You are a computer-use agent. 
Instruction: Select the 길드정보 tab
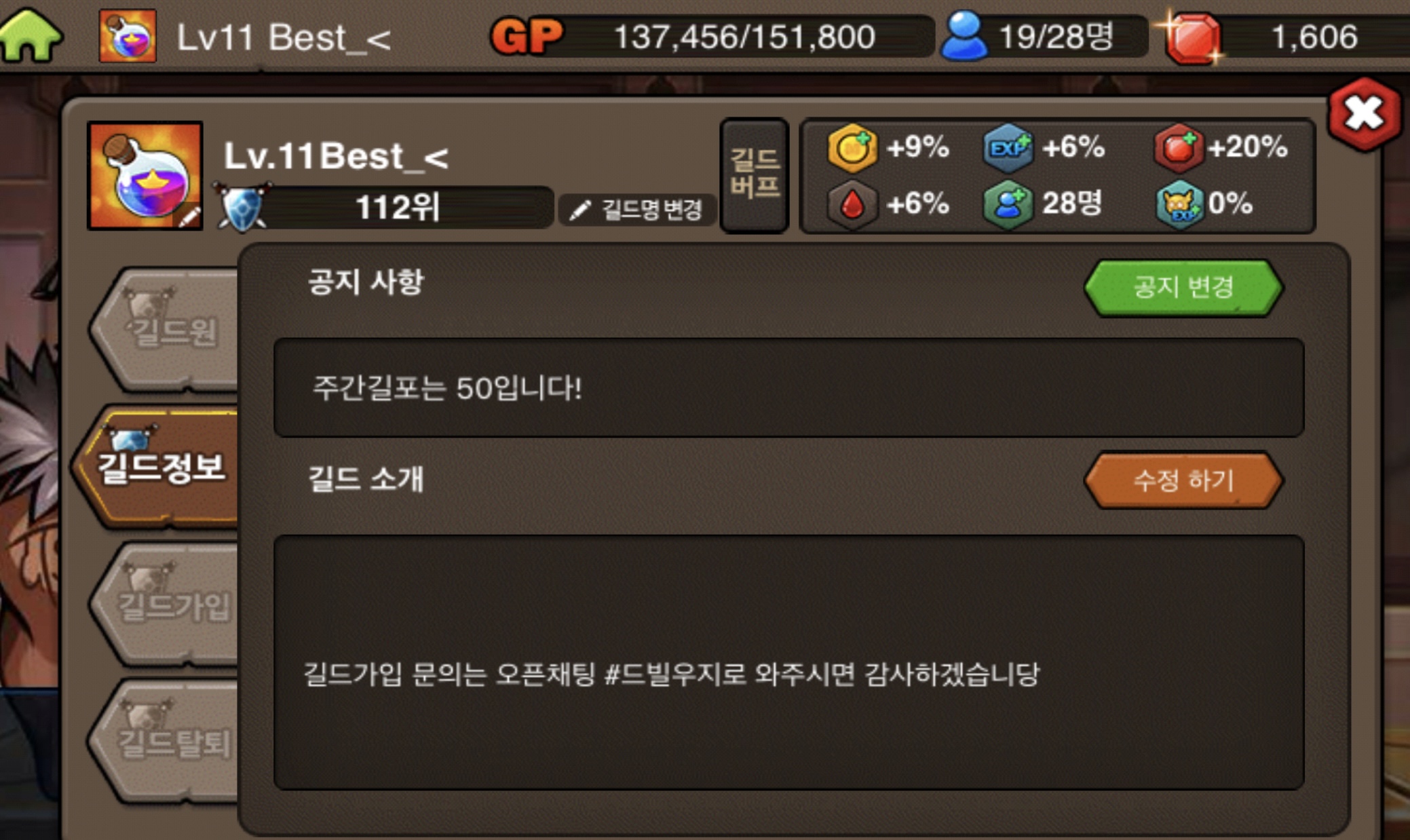click(x=158, y=467)
